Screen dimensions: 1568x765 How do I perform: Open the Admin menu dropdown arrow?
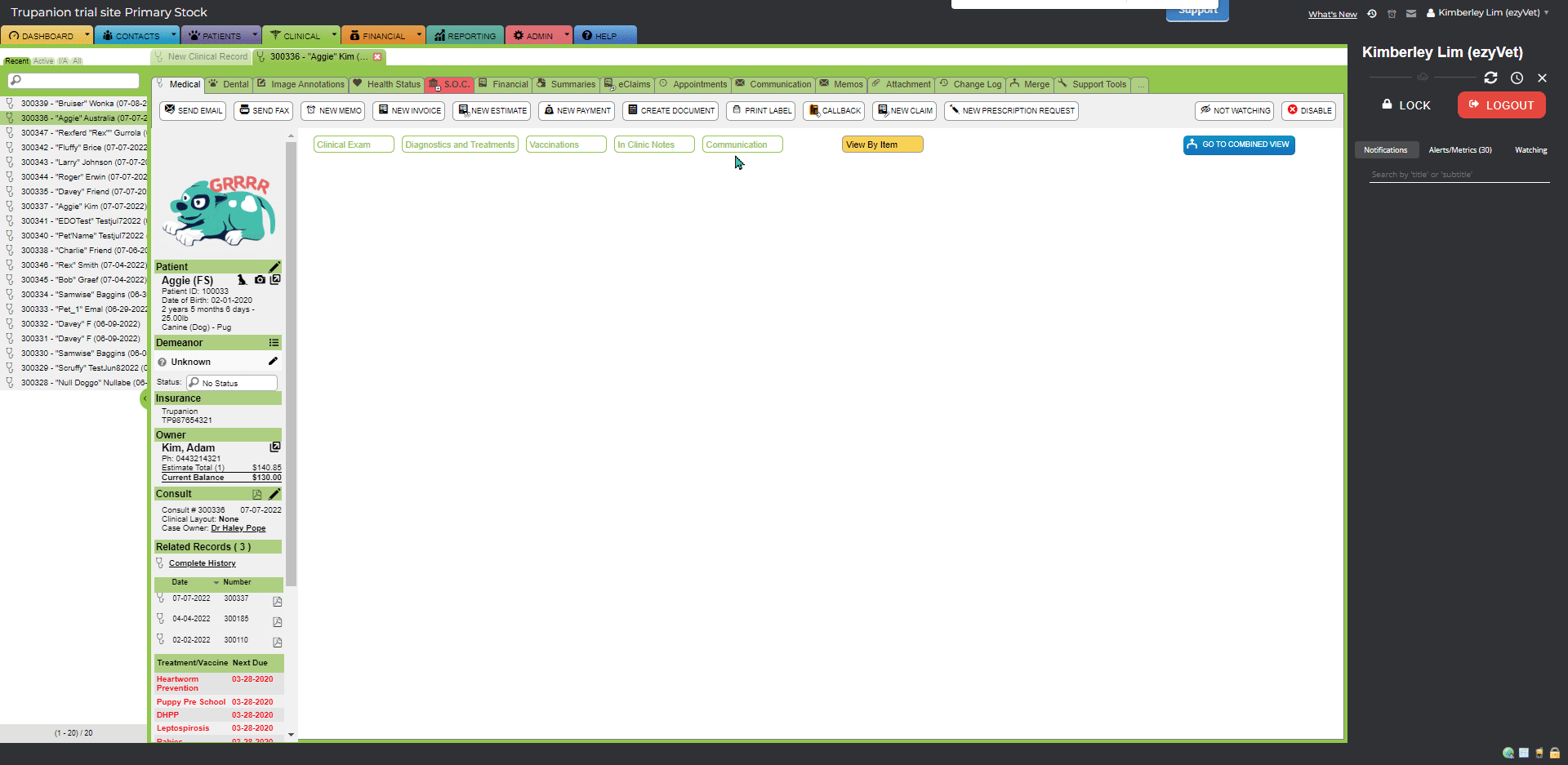pyautogui.click(x=567, y=34)
